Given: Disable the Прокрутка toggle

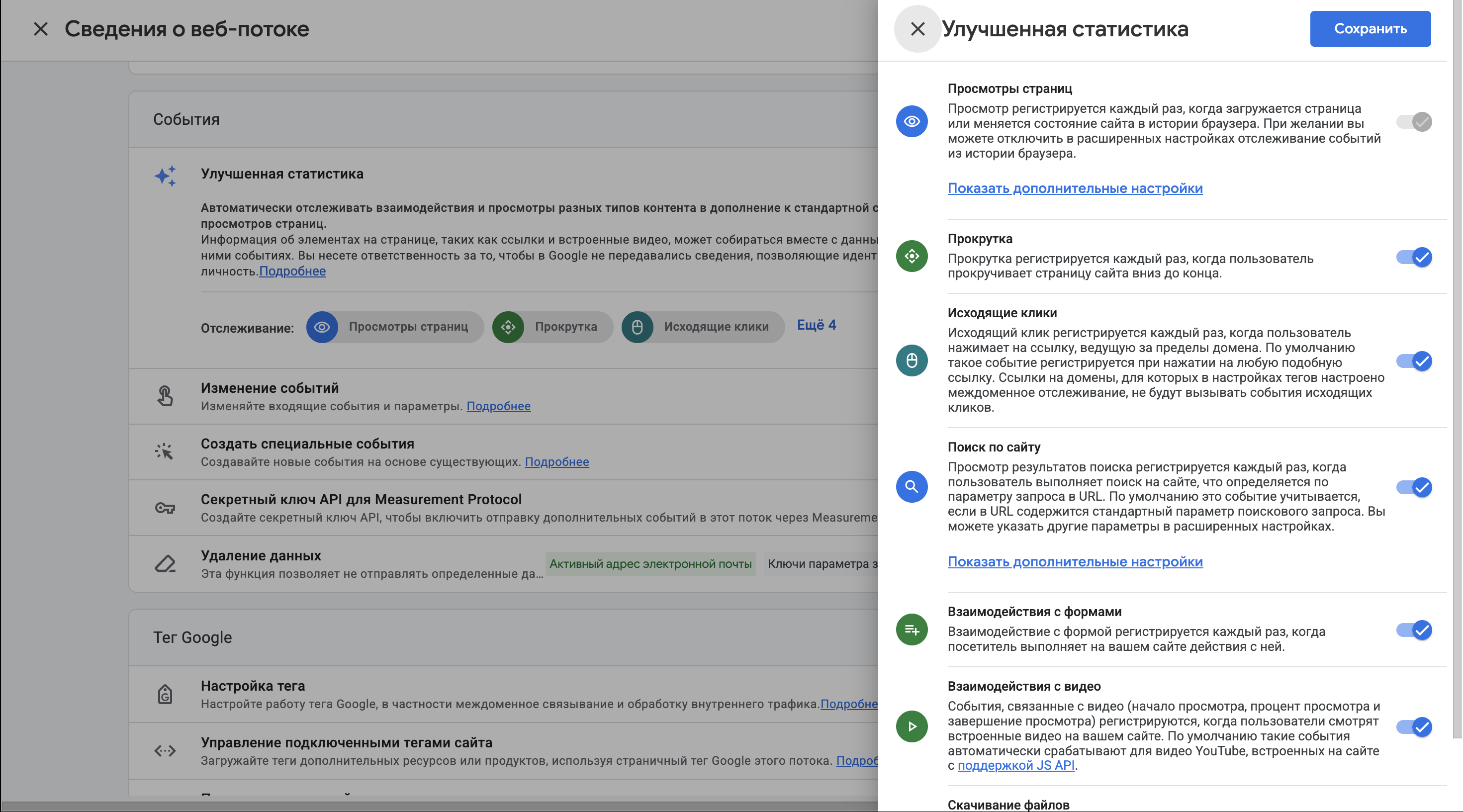Looking at the screenshot, I should pos(1414,257).
